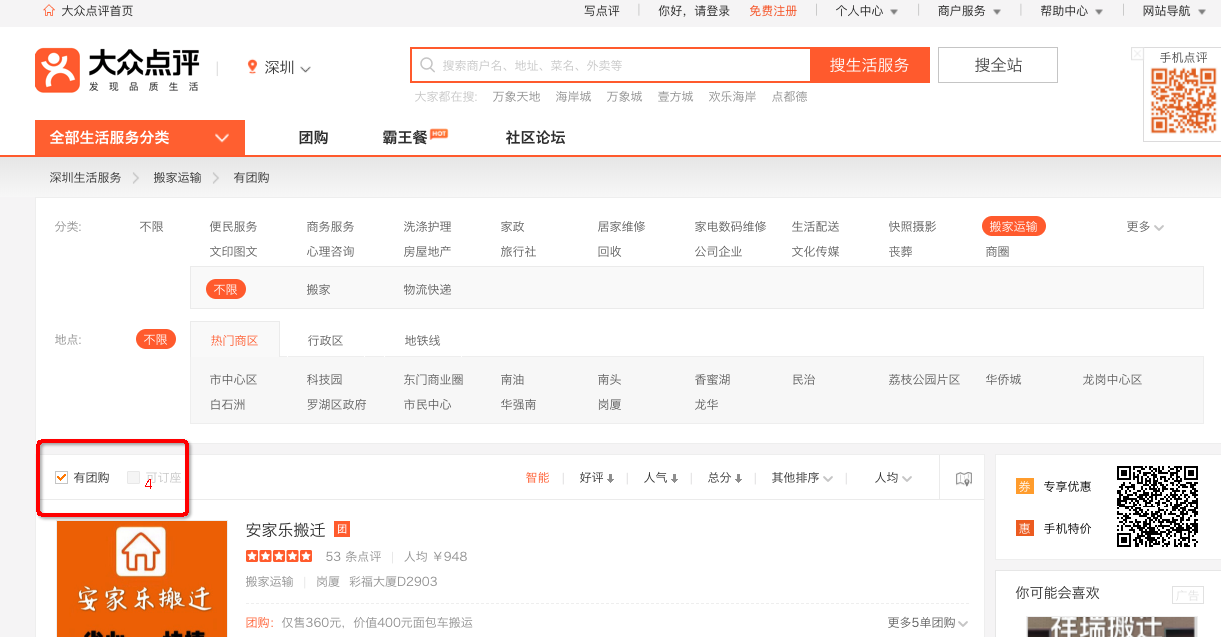1221x637 pixels.
Task: Close the 手机点评 QR popup
Action: pyautogui.click(x=1137, y=53)
